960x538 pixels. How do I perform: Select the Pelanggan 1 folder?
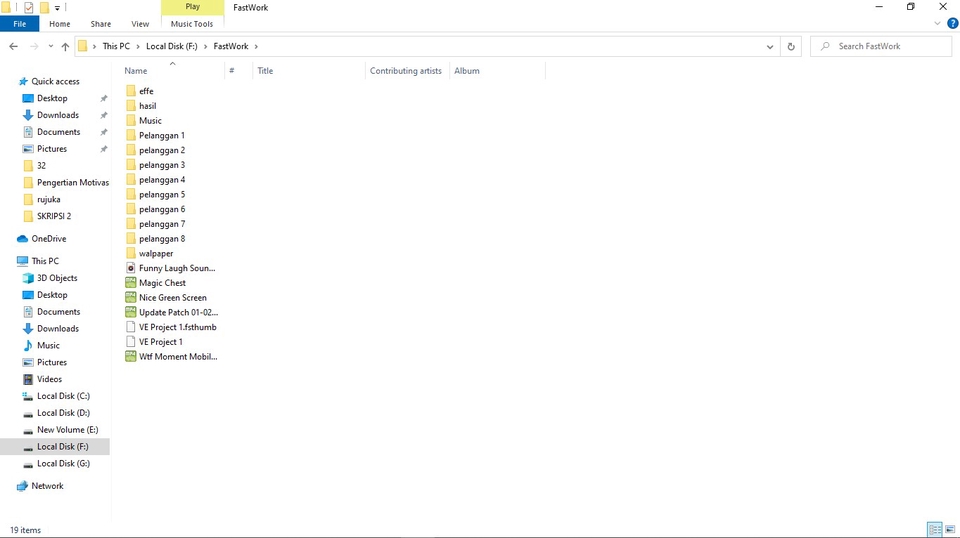pyautogui.click(x=155, y=135)
